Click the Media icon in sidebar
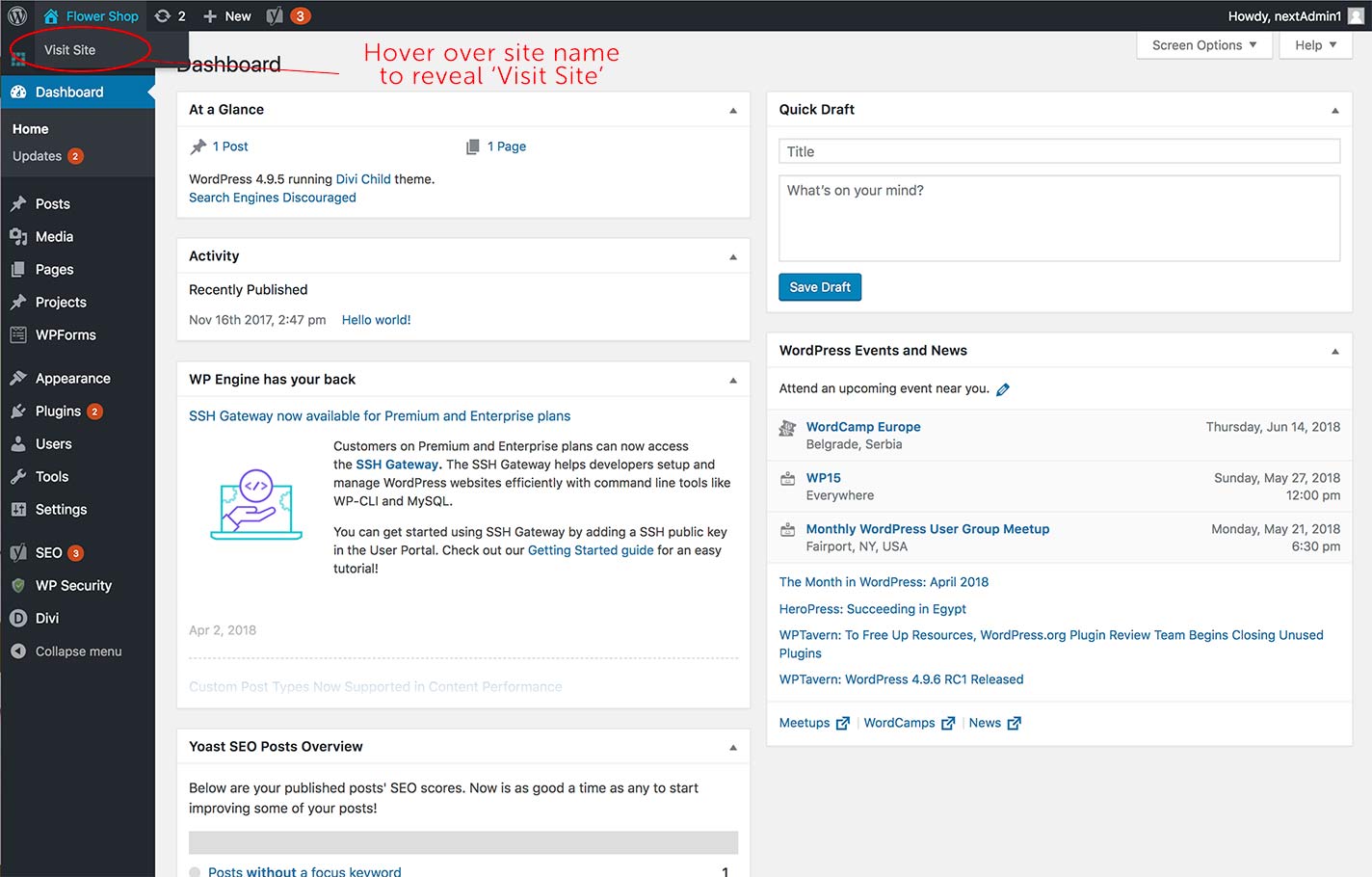1372x877 pixels. 18,236
